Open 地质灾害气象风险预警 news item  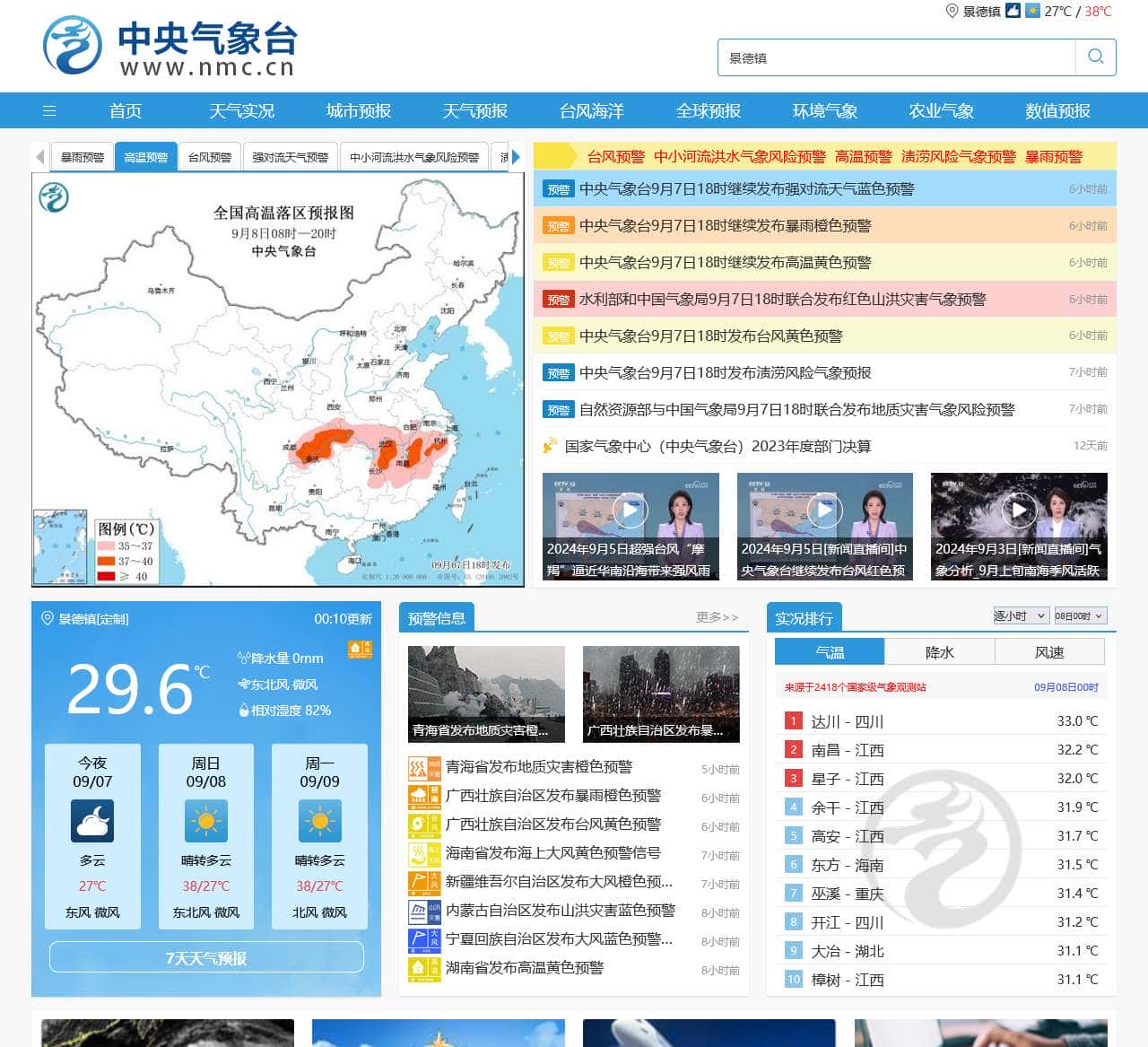(796, 410)
